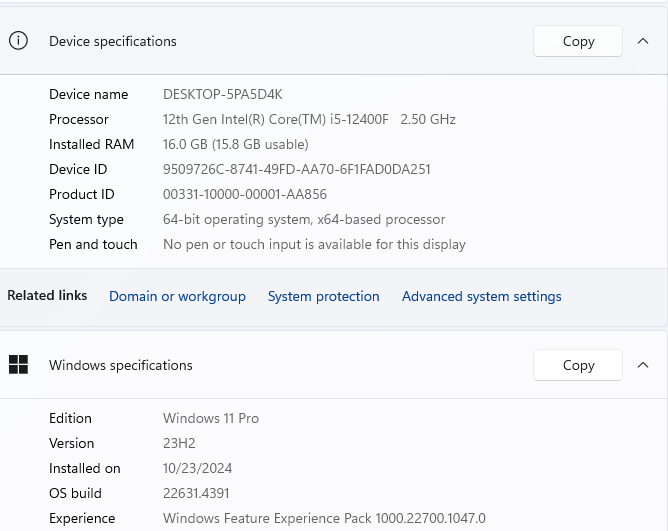Click the Product ID label
This screenshot has height=531, width=668.
coord(82,194)
